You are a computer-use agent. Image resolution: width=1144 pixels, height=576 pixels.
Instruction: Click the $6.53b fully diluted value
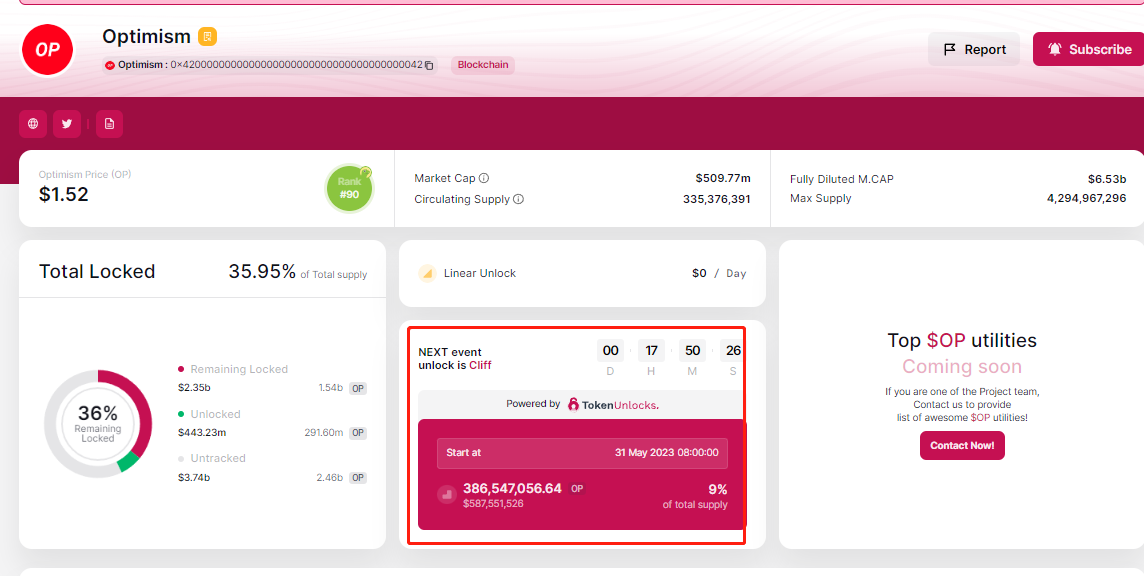pos(1107,179)
